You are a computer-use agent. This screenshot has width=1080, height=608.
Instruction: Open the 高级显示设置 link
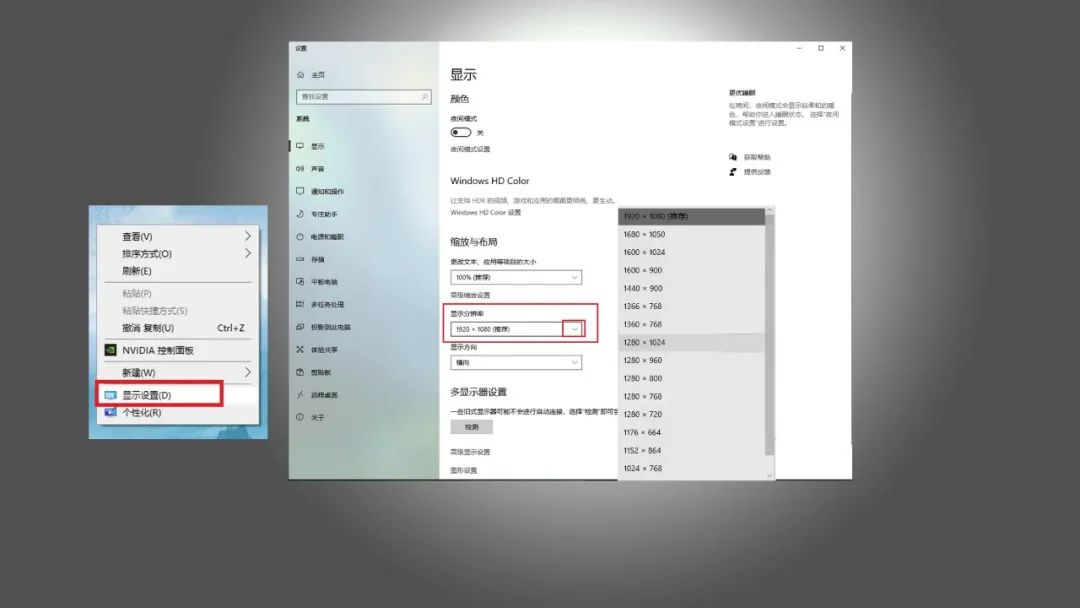pos(470,452)
